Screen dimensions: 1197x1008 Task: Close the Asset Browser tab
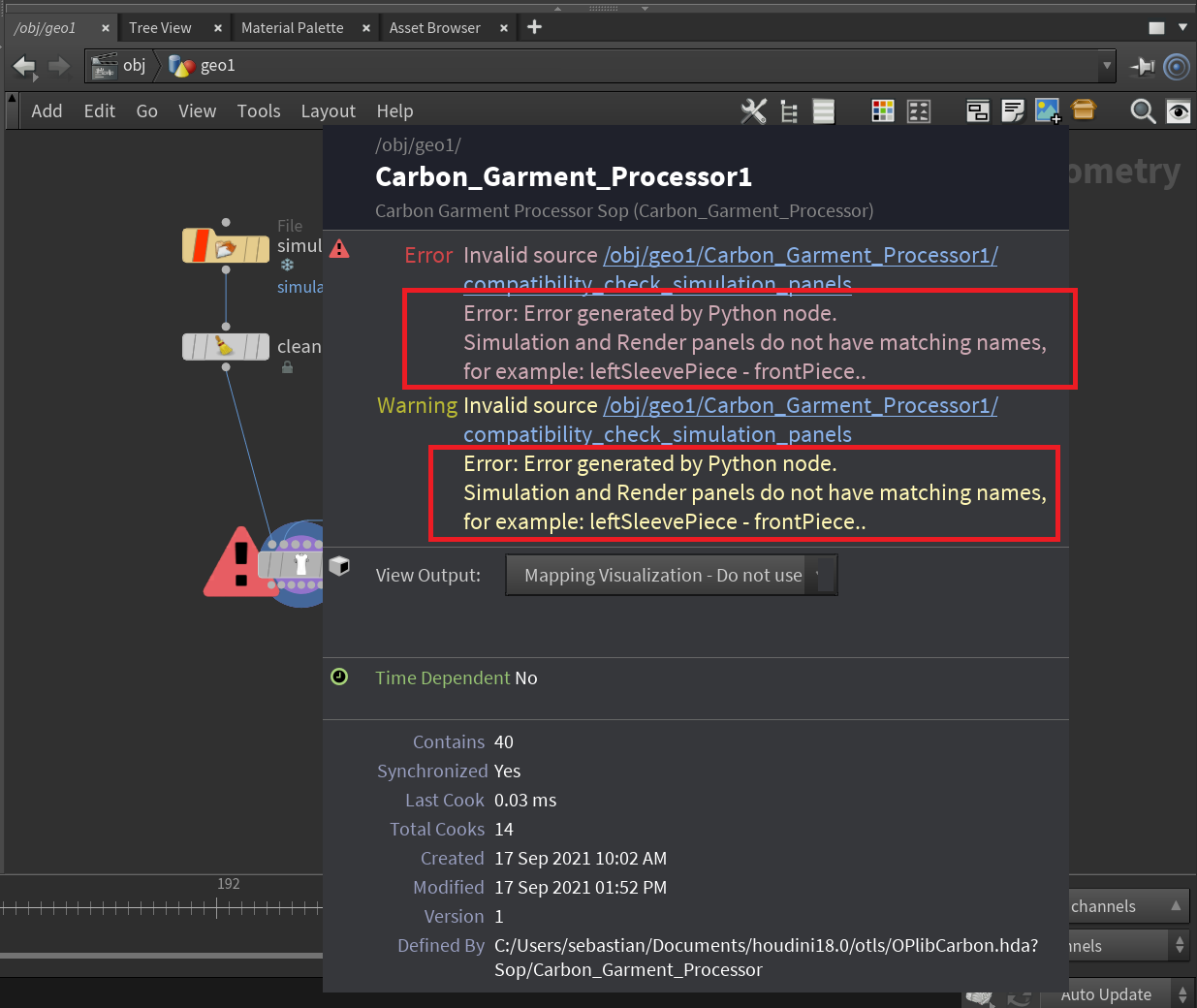504,28
